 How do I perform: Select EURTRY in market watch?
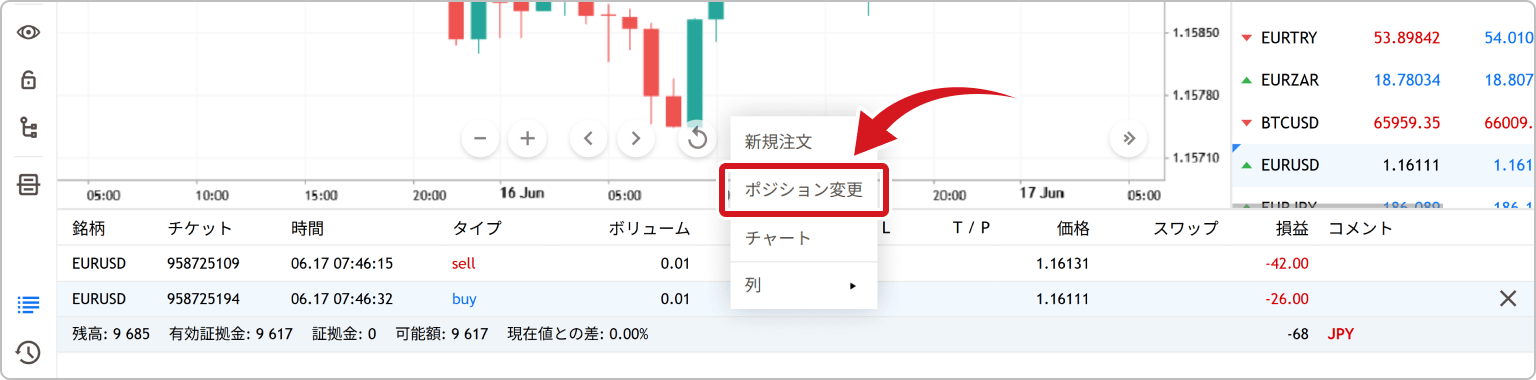click(x=1289, y=38)
